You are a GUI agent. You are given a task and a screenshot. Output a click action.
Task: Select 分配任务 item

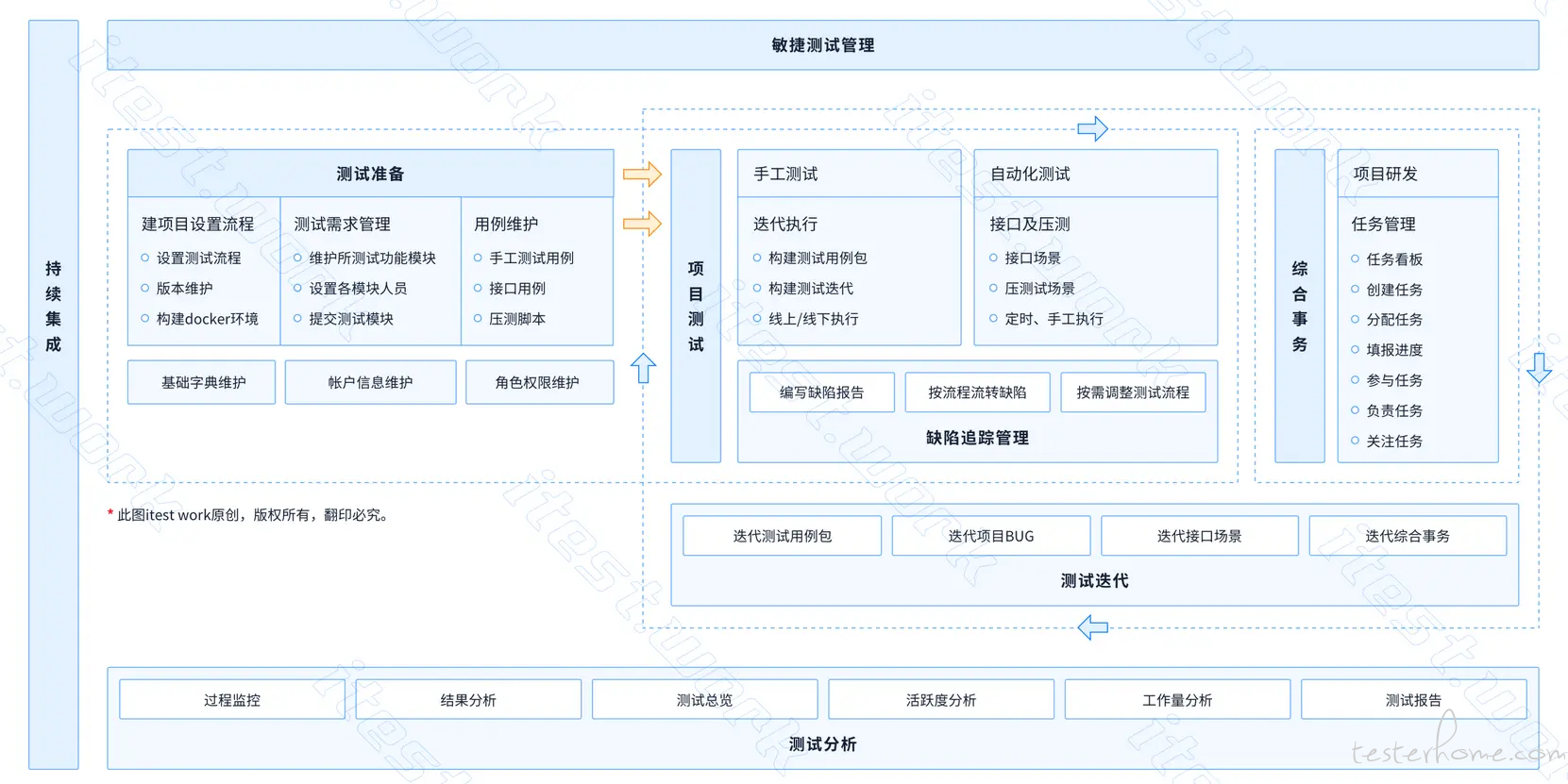pos(1394,320)
